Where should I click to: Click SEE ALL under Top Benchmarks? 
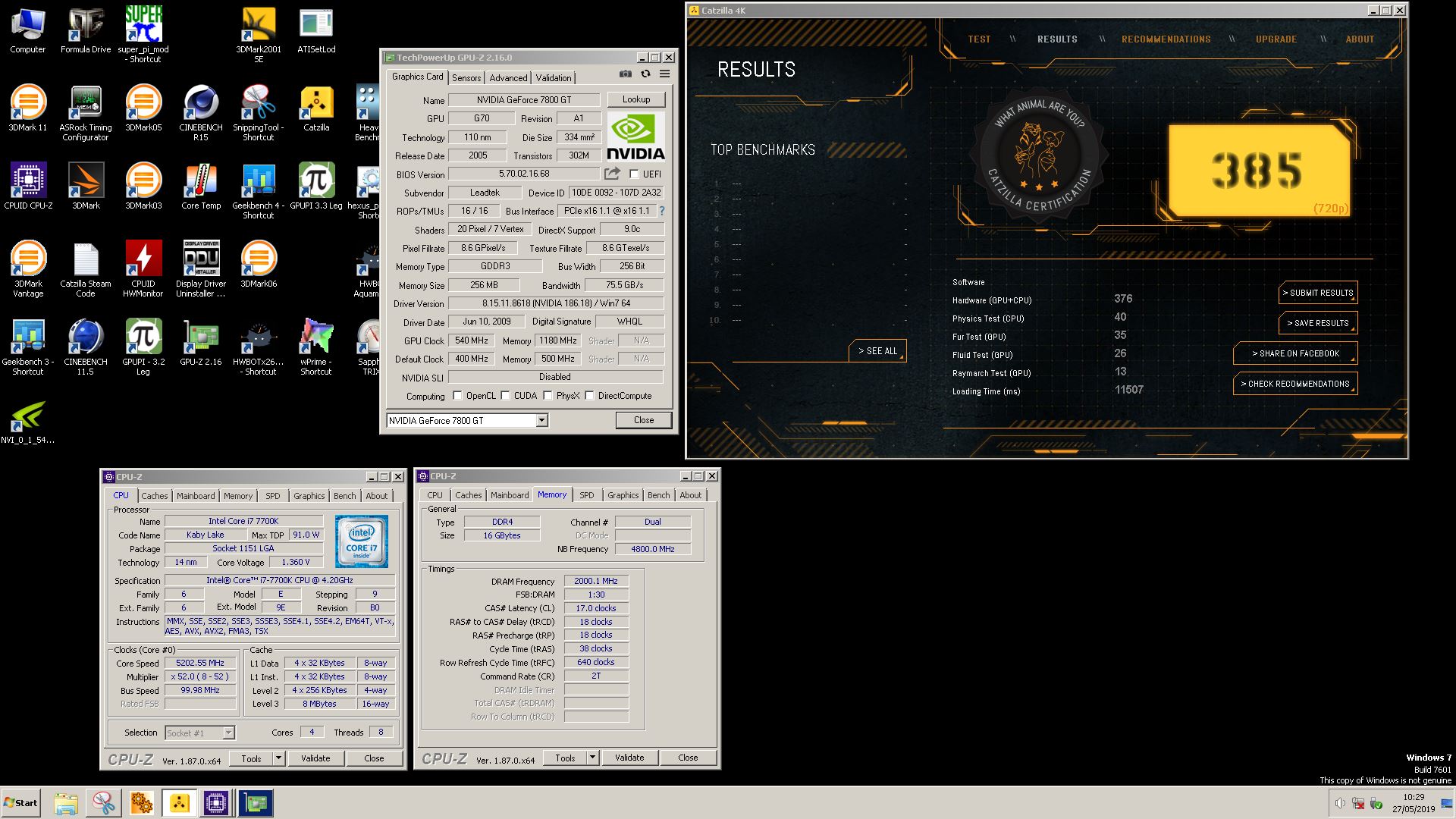877,351
